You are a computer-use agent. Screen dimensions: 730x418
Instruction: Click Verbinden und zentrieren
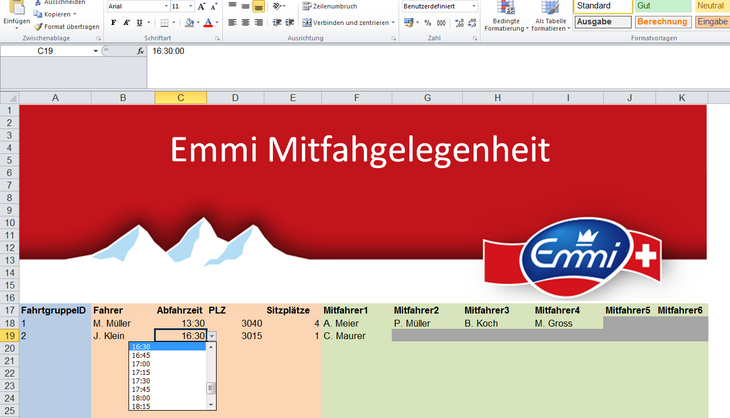[346, 22]
